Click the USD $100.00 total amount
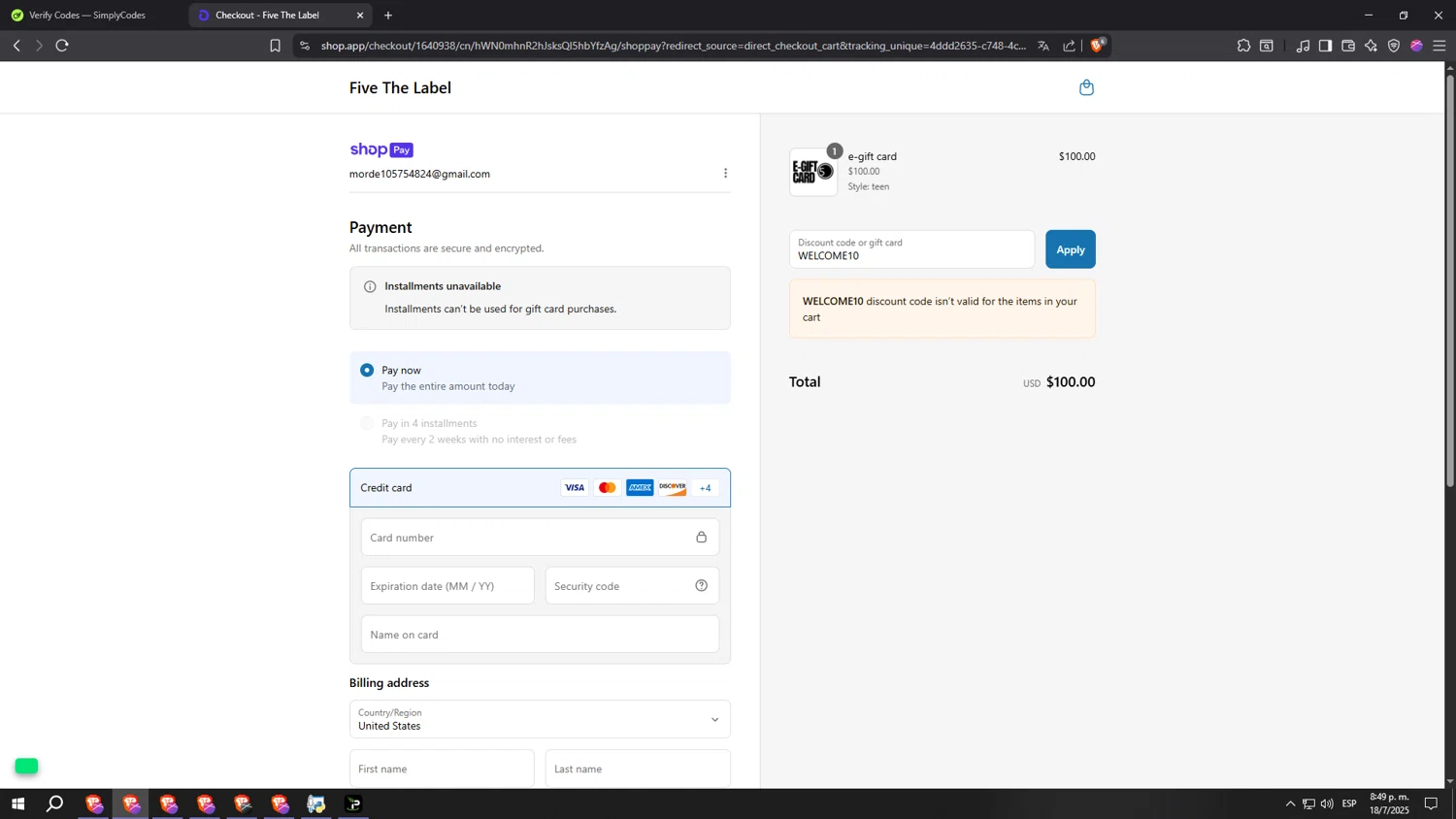The width and height of the screenshot is (1456, 819). pyautogui.click(x=1059, y=382)
